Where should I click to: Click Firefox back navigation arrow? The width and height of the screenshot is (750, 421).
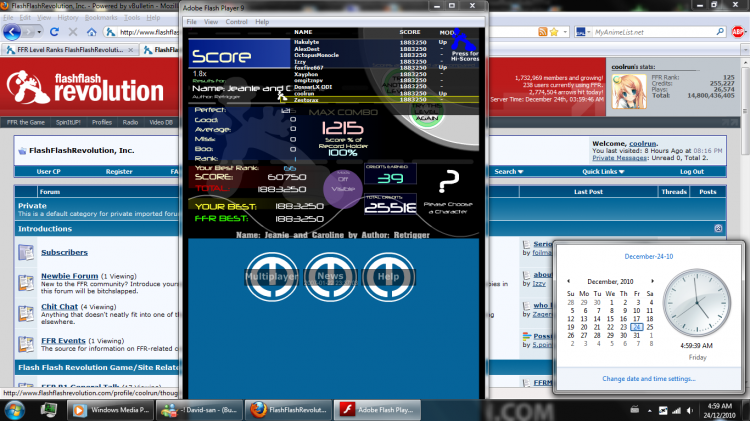[x=12, y=32]
